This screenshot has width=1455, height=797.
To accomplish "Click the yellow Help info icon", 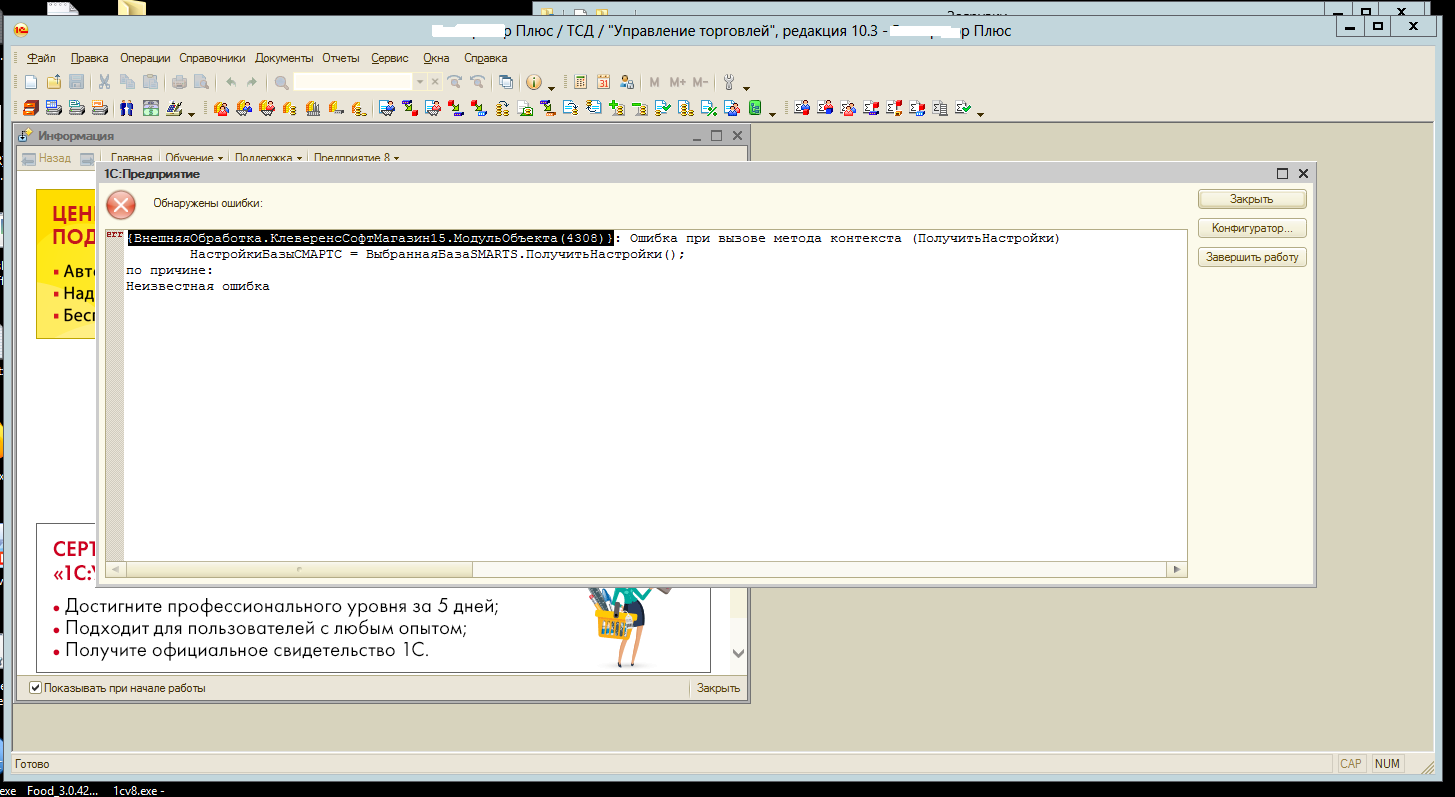I will [x=534, y=82].
